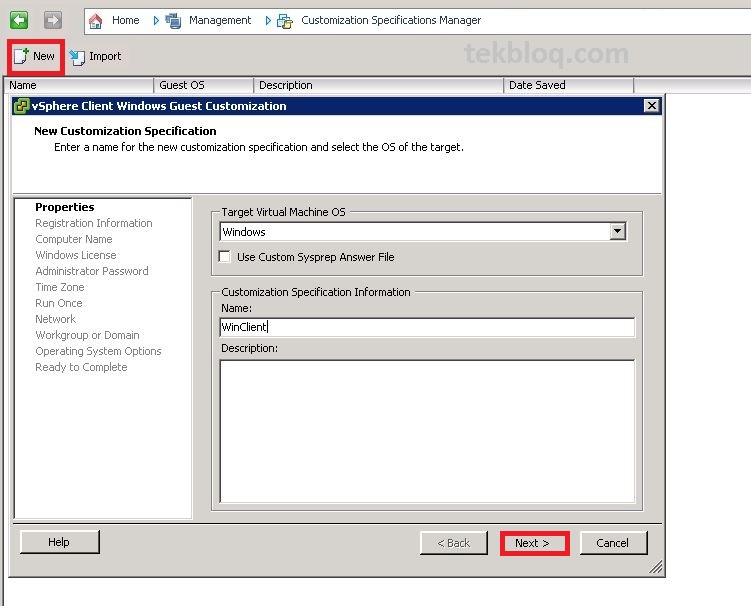Click the dialog resize grip corner
Image resolution: width=751 pixels, height=606 pixels.
point(656,567)
